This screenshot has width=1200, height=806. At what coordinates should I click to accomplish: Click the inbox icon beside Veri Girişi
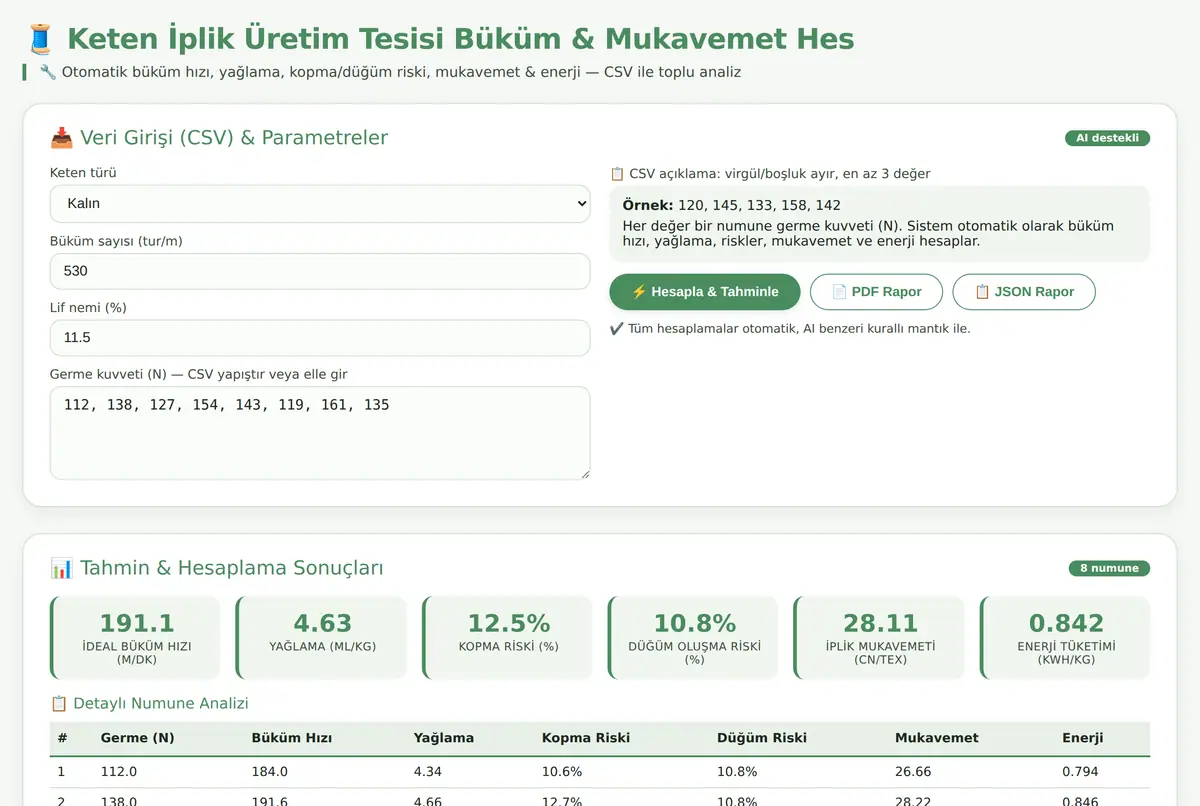tap(60, 138)
